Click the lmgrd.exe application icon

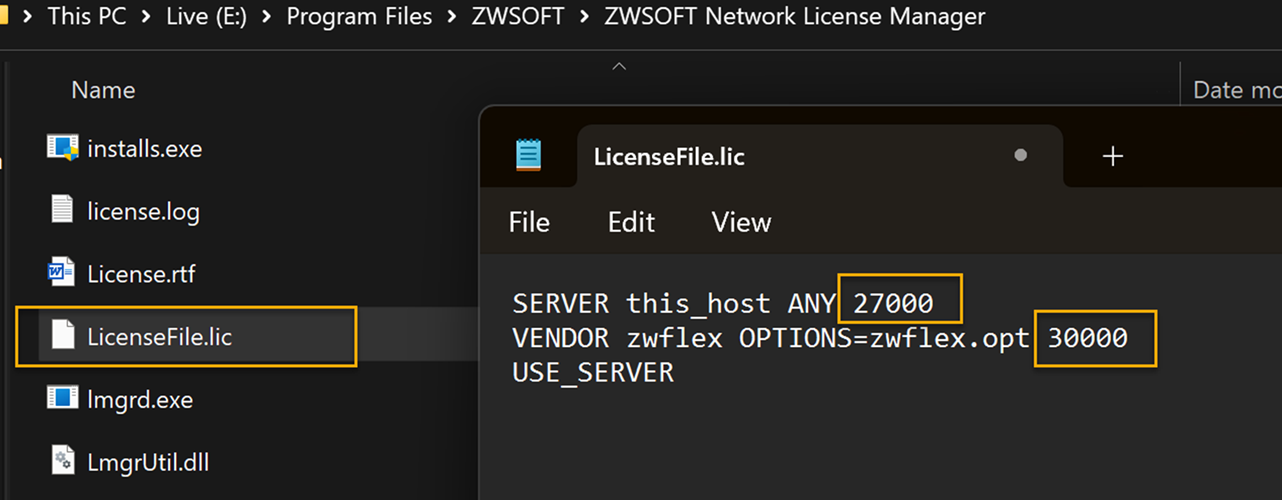tap(63, 399)
